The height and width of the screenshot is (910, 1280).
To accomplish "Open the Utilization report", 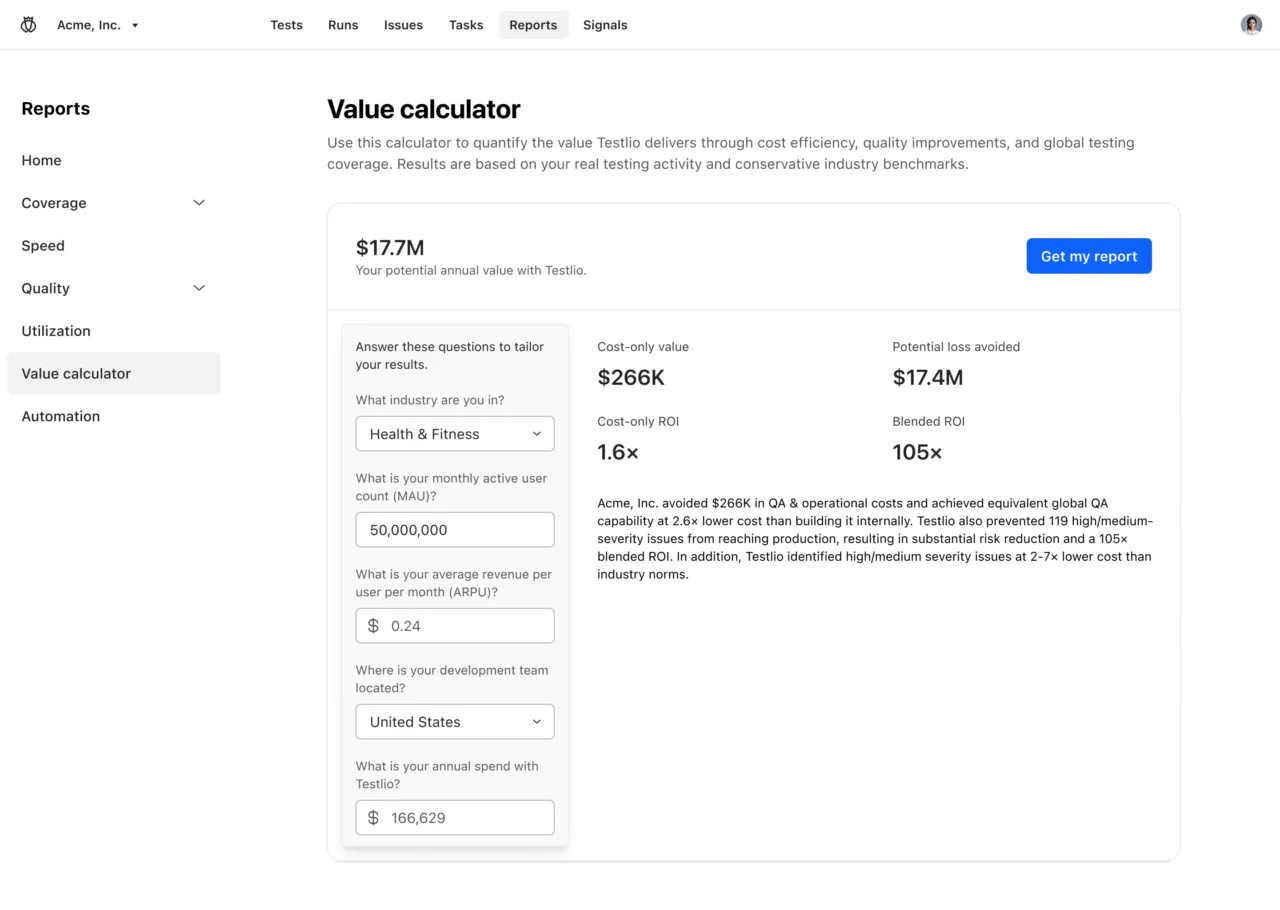I will point(56,331).
